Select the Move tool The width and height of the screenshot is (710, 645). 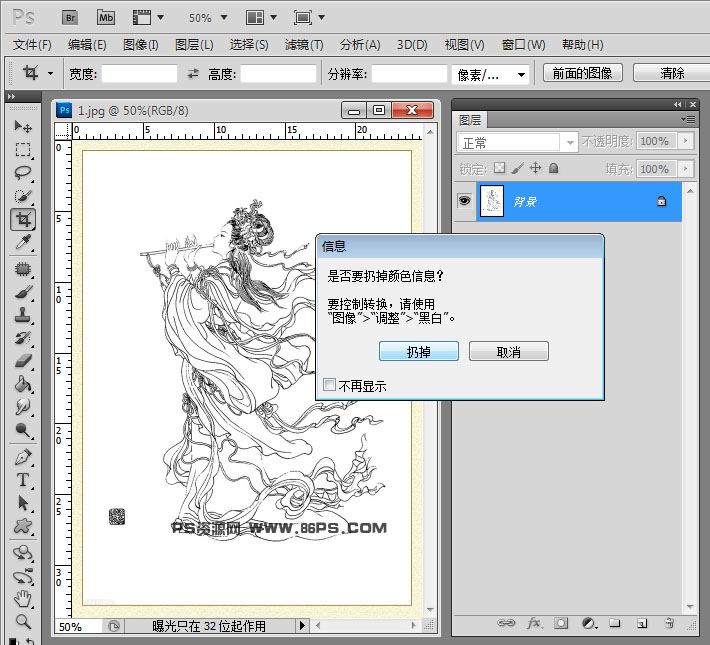[23, 126]
